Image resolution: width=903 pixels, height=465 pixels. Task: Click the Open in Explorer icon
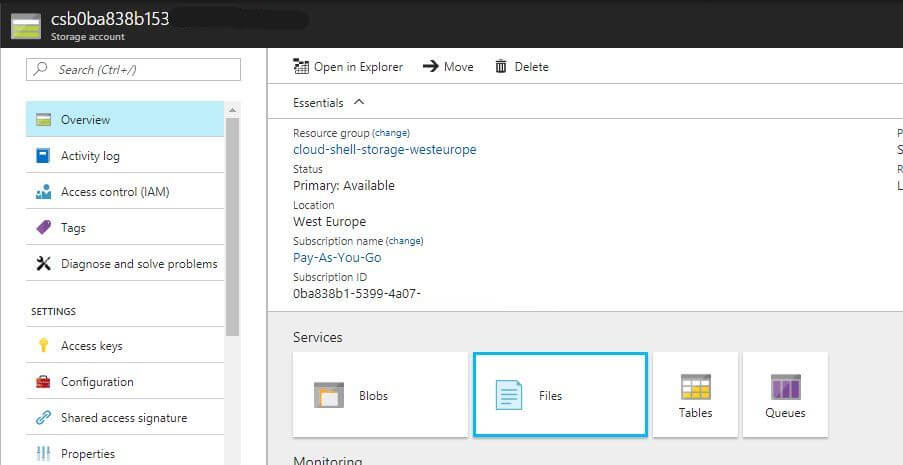(301, 66)
